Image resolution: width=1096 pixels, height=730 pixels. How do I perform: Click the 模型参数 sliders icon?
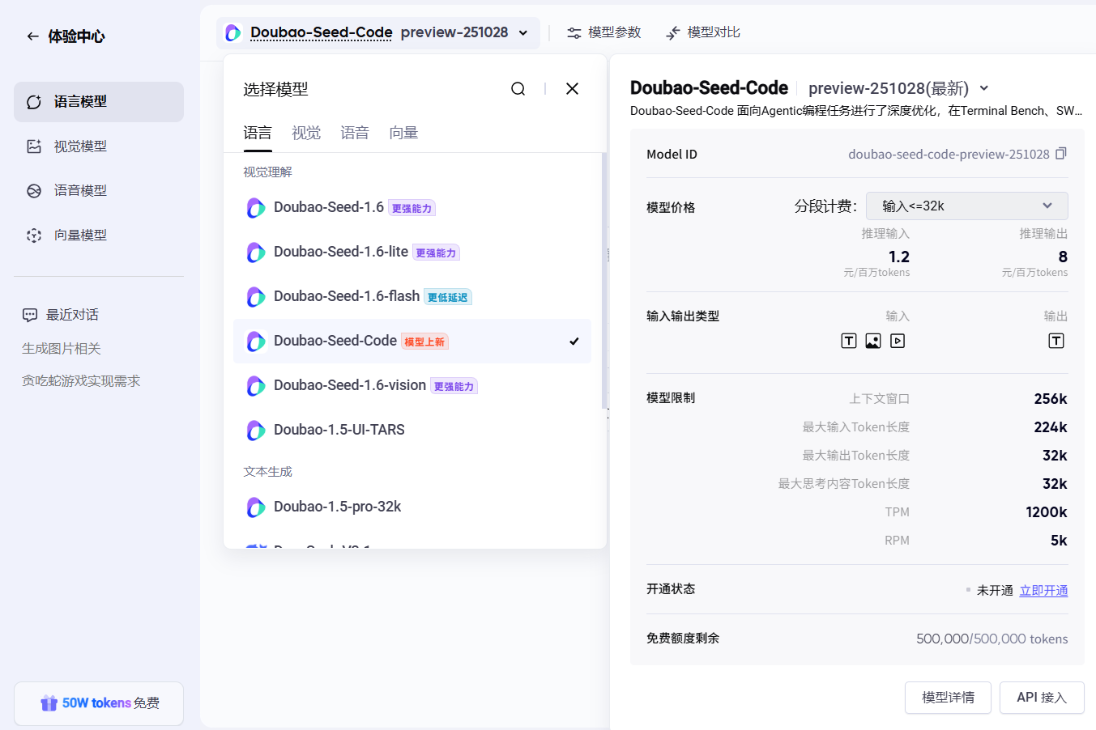point(574,33)
